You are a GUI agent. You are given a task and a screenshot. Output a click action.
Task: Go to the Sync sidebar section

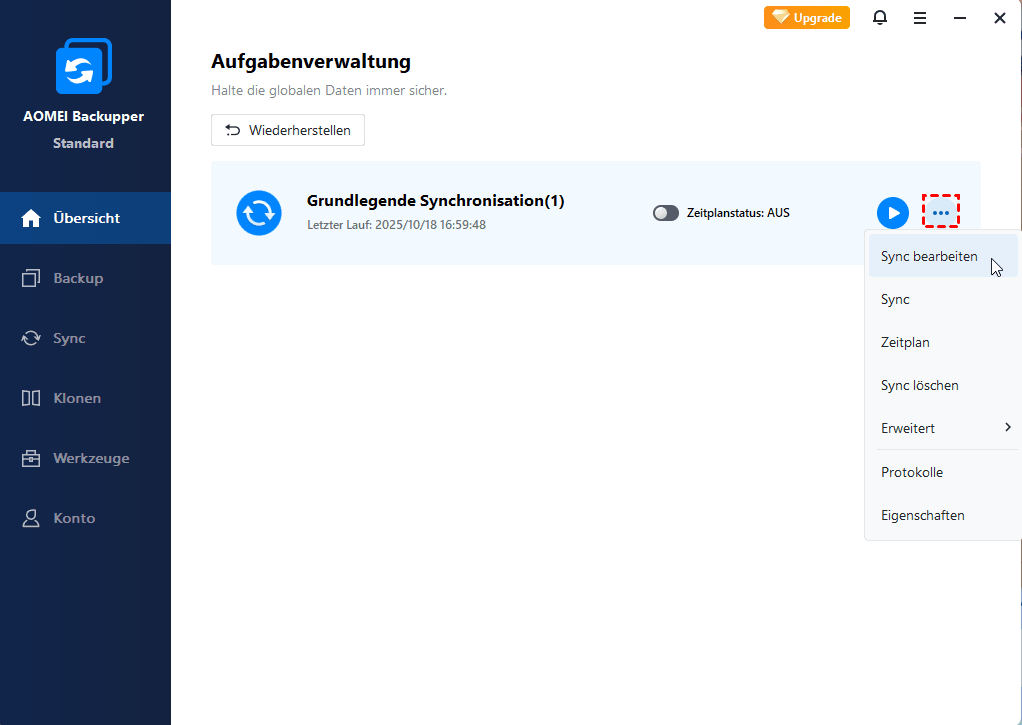coord(85,338)
